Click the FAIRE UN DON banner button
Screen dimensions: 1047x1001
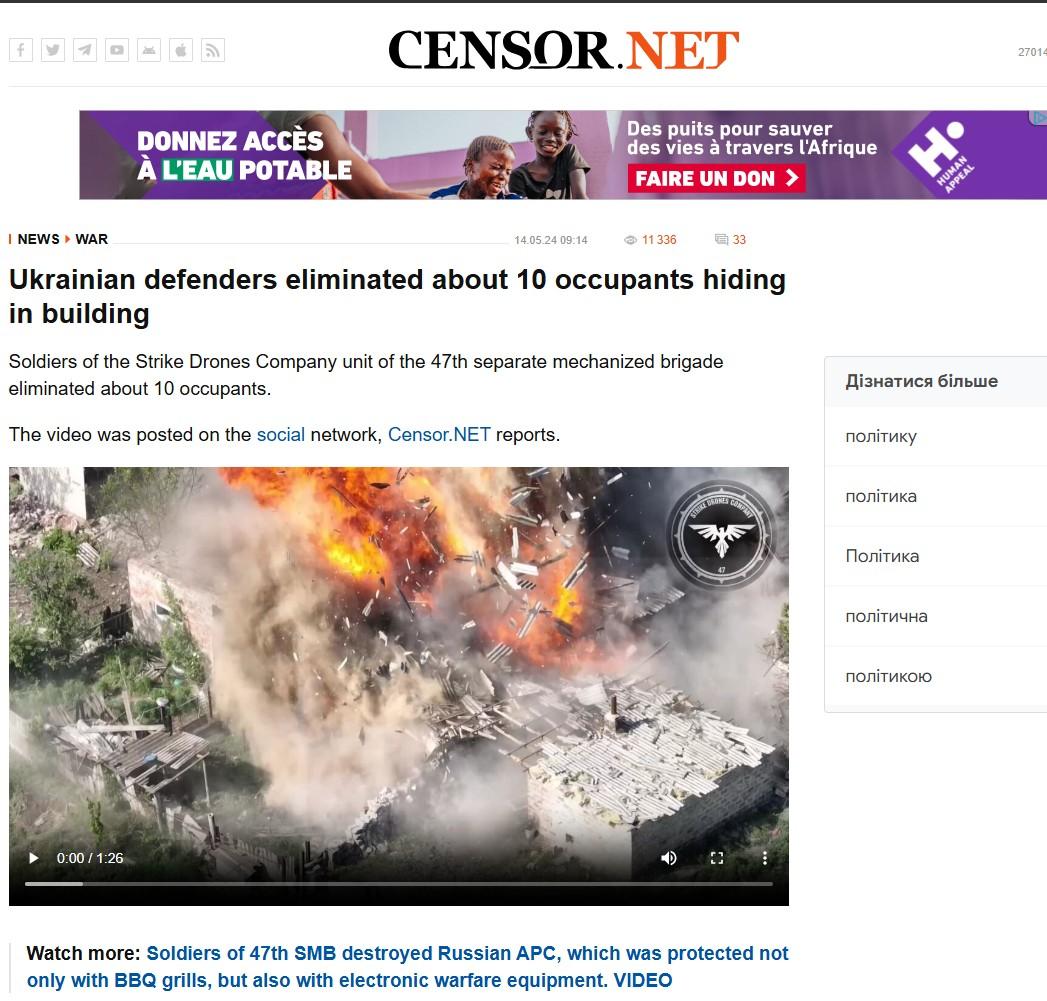[x=716, y=178]
